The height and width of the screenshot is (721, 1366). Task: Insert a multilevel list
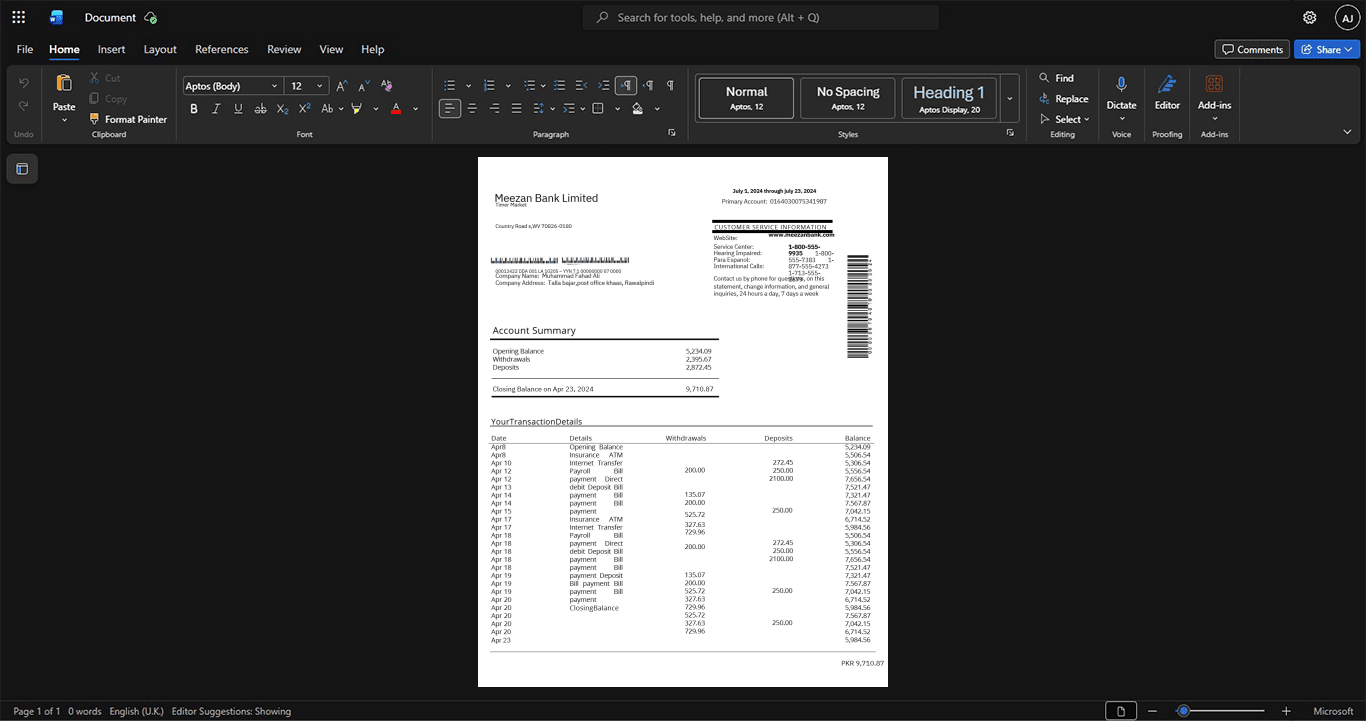click(529, 86)
